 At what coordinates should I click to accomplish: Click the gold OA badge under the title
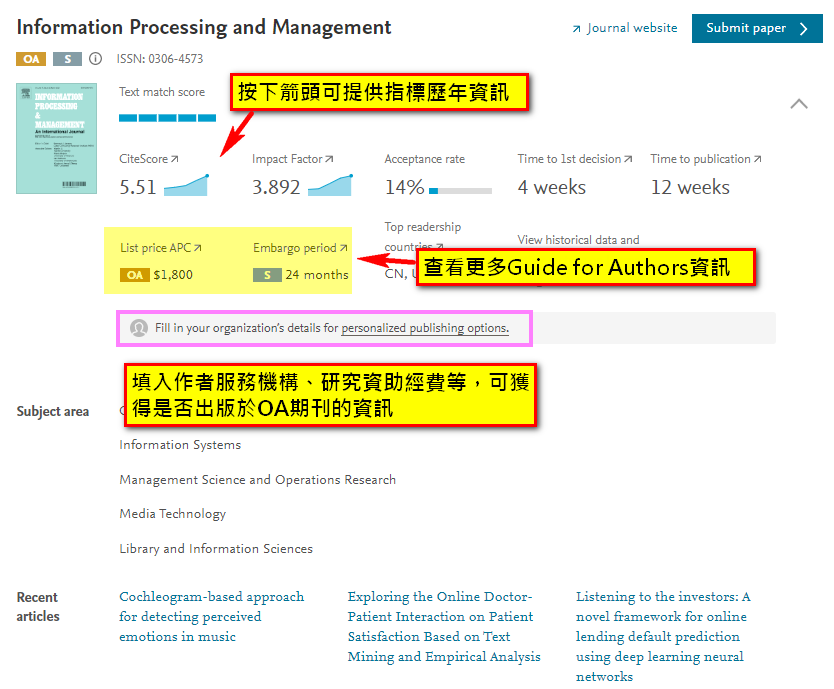click(31, 59)
